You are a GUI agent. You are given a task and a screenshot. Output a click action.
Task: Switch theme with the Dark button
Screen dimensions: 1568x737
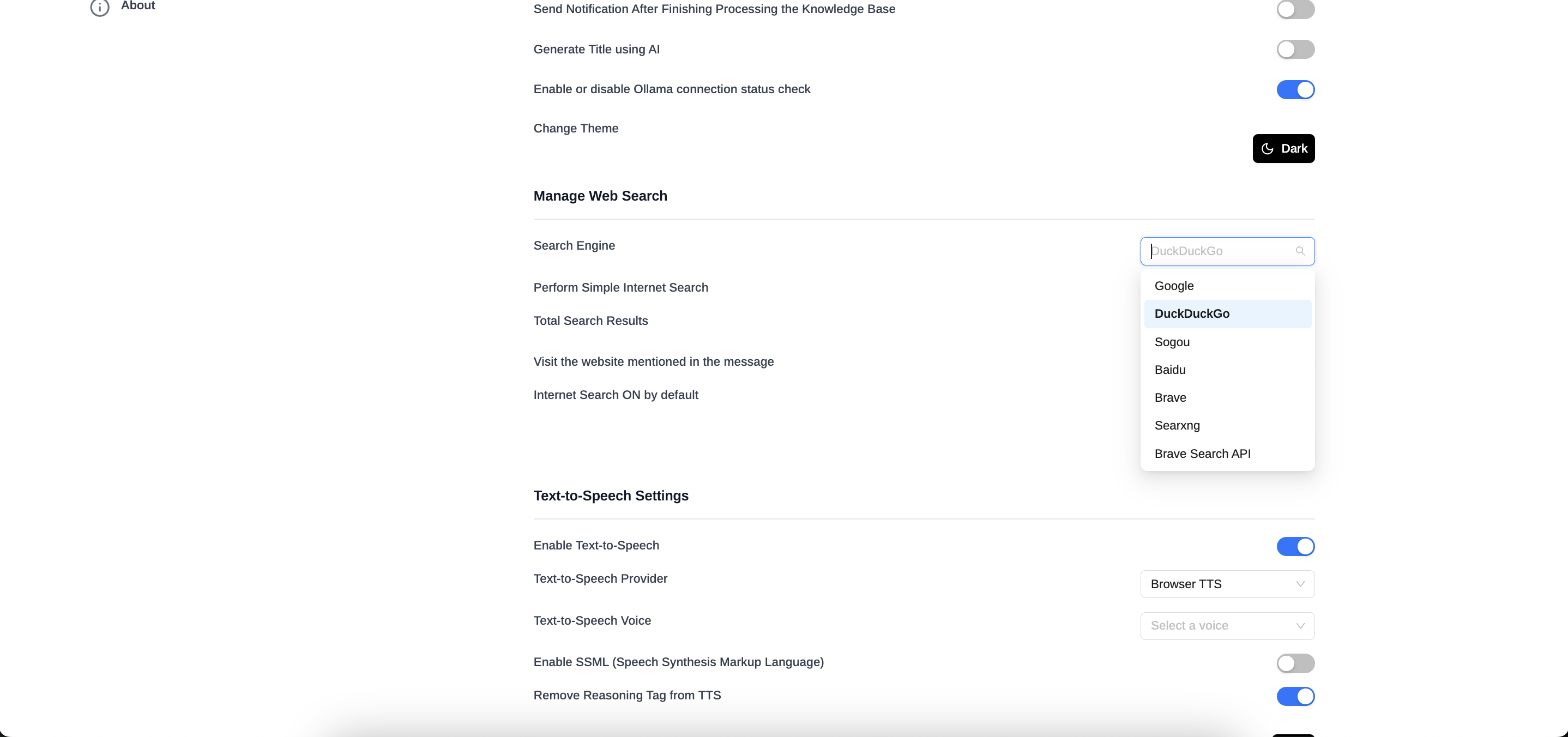point(1283,148)
